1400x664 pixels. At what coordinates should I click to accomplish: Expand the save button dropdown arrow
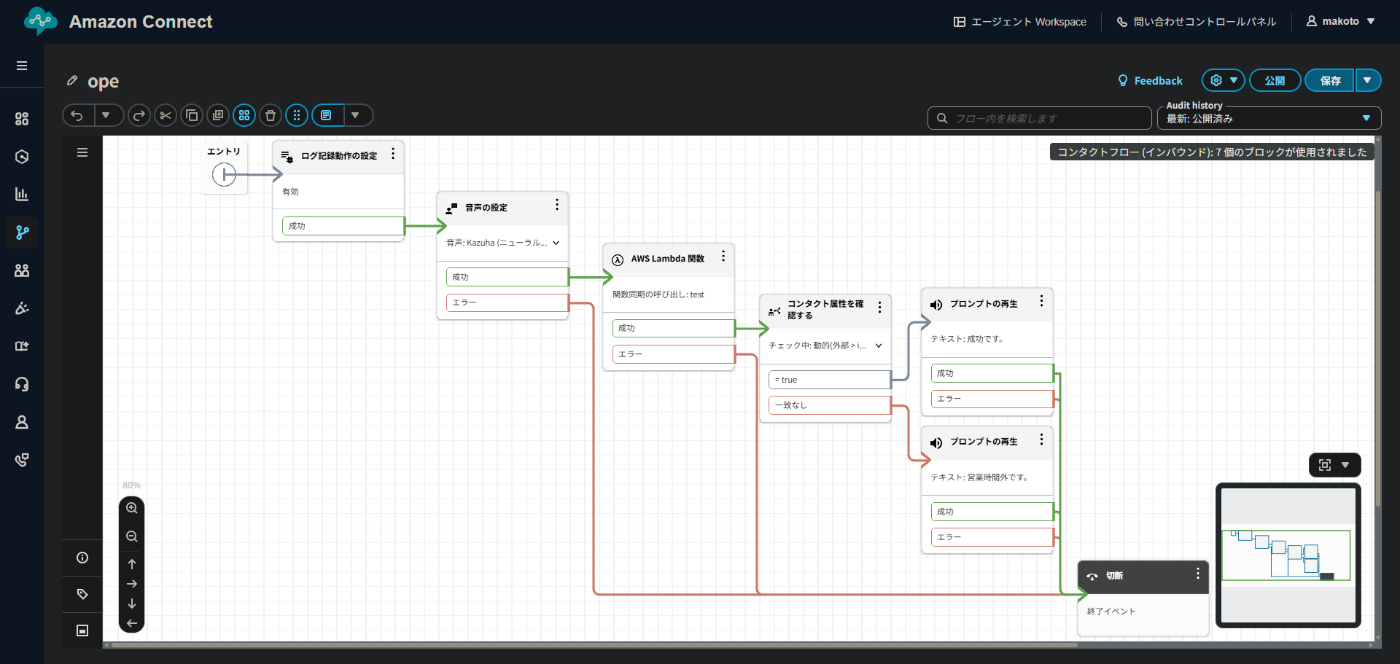pos(1368,81)
